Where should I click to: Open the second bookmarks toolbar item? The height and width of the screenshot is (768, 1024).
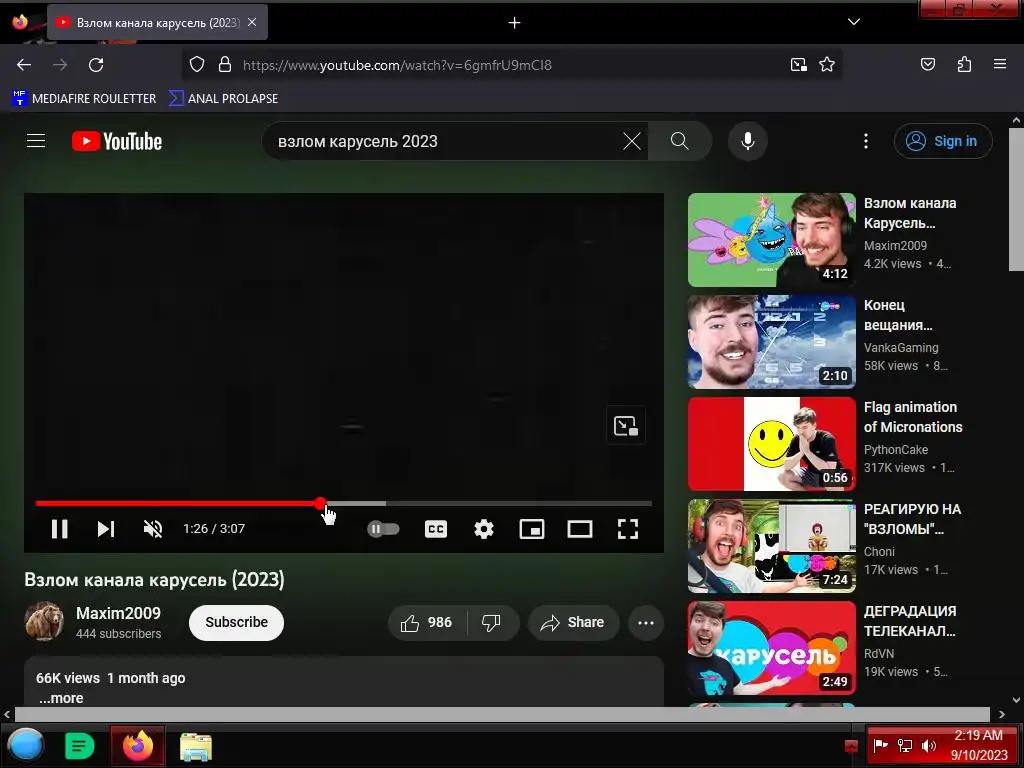(223, 99)
